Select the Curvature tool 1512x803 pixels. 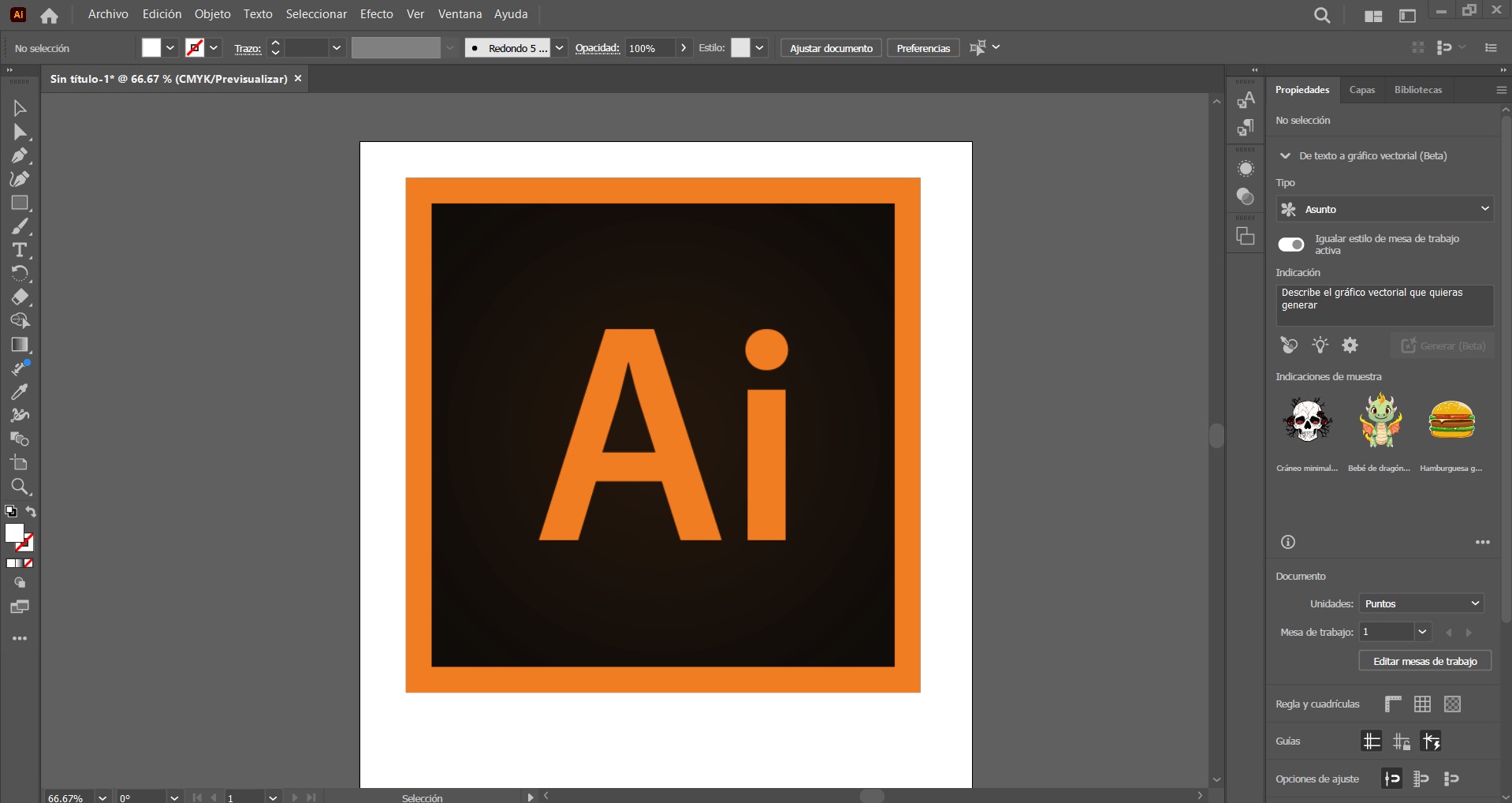(x=20, y=179)
